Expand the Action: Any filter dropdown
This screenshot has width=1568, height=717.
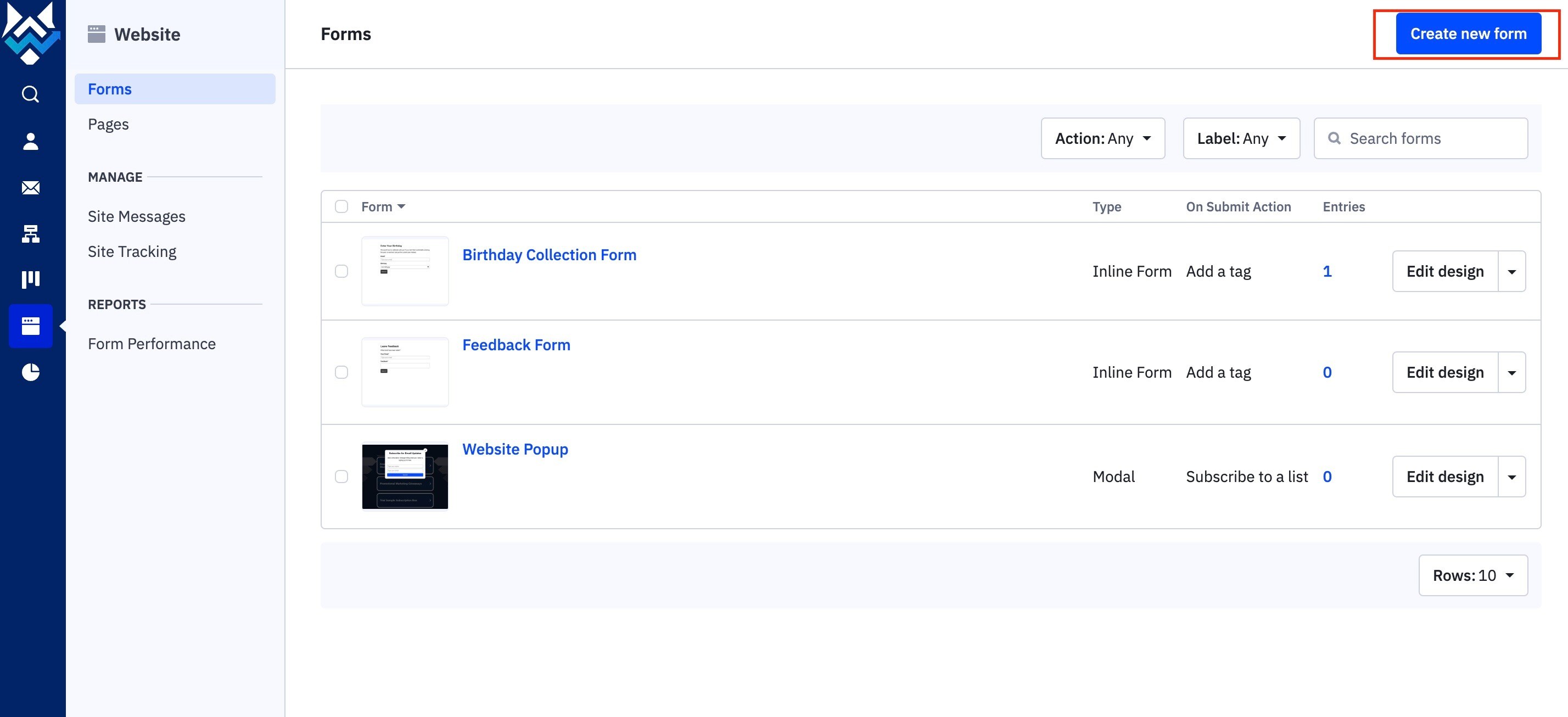1103,138
